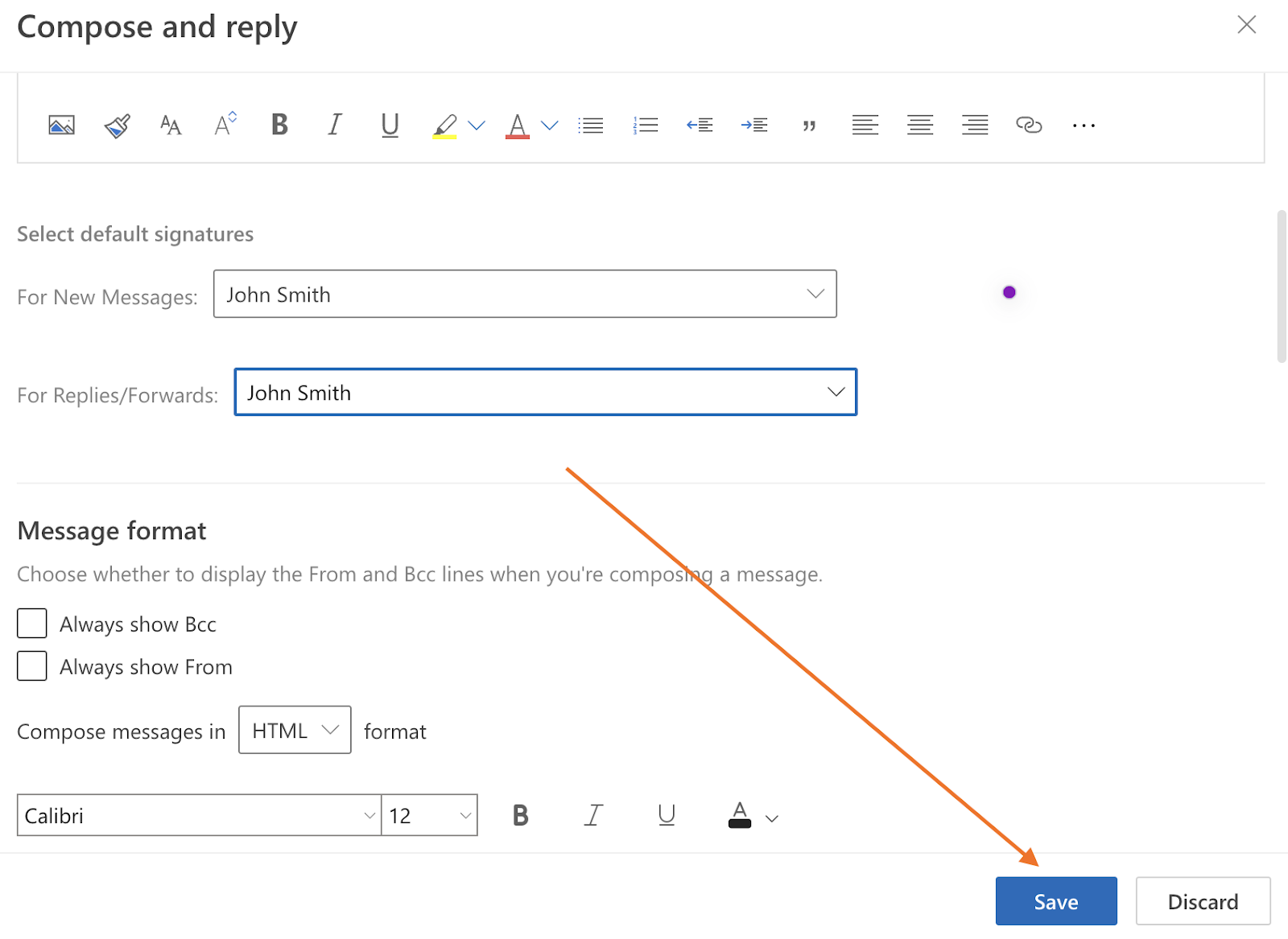Toggle italic in message format toolbar
The height and width of the screenshot is (939, 1288).
(593, 816)
